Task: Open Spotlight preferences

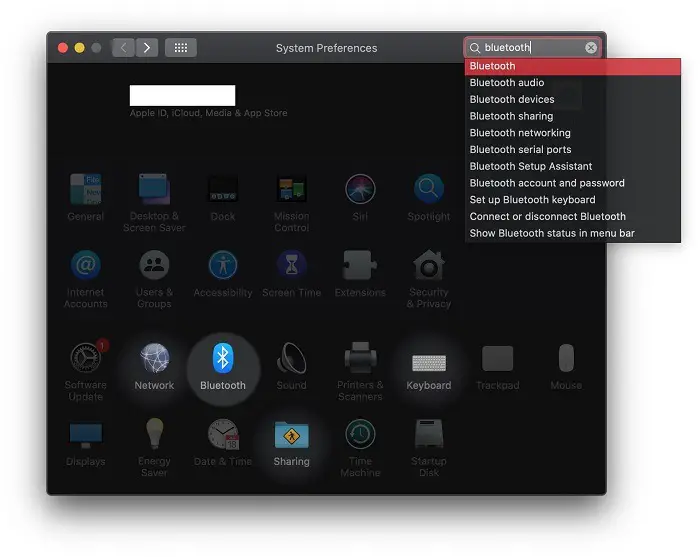Action: coord(429,189)
